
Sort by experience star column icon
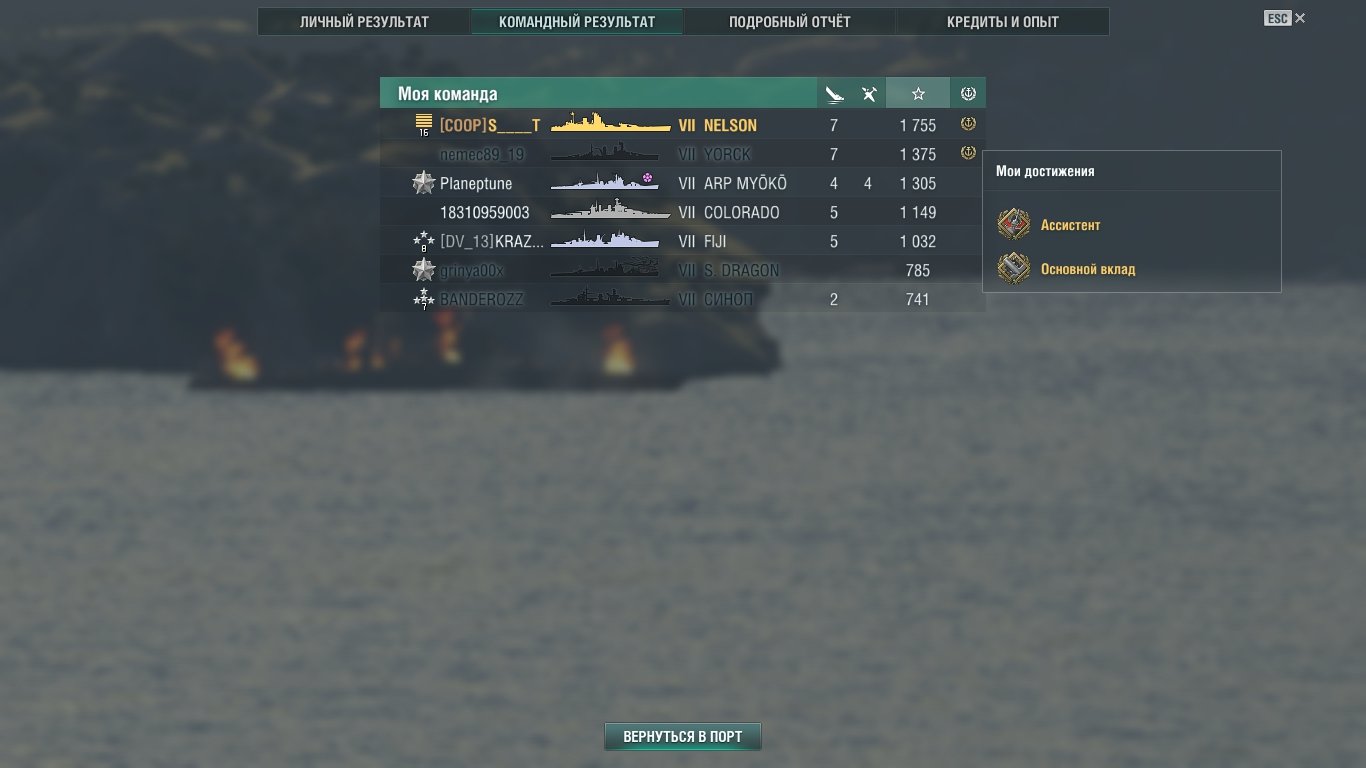point(918,94)
